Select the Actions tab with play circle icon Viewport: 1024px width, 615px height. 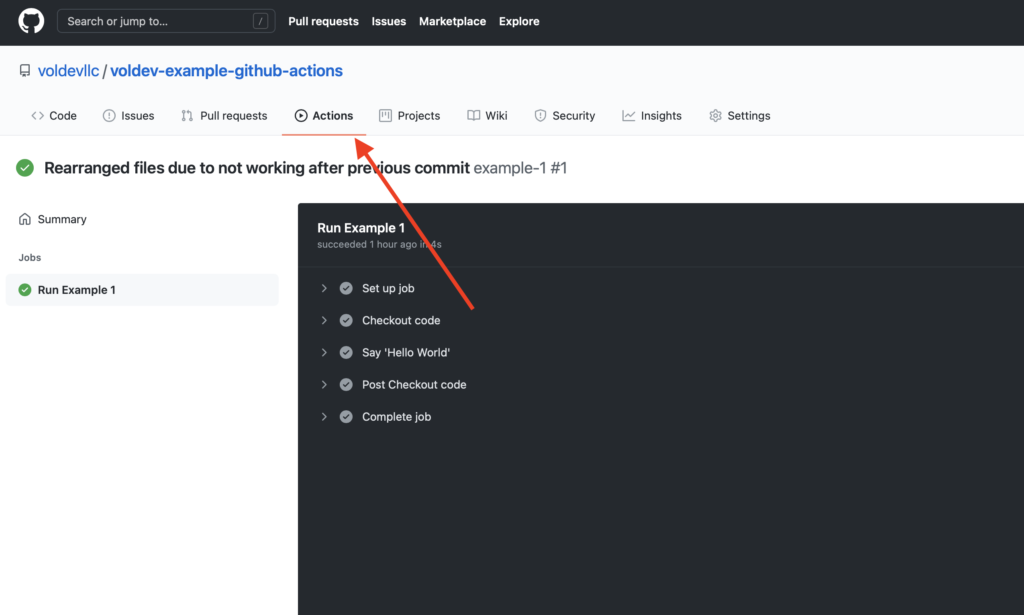click(324, 115)
